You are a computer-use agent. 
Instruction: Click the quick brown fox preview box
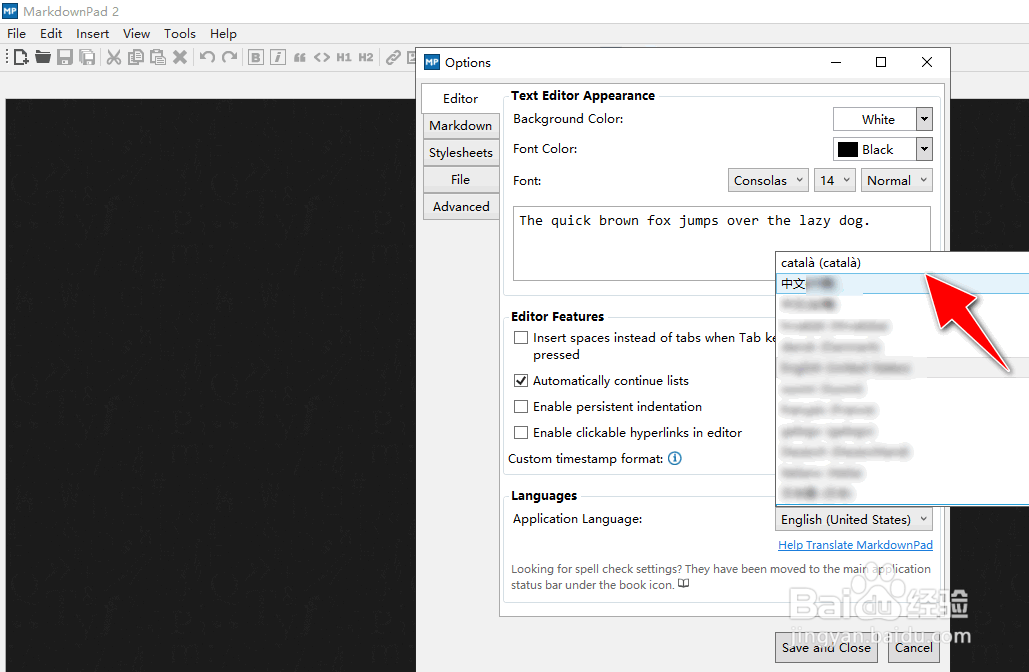point(722,243)
